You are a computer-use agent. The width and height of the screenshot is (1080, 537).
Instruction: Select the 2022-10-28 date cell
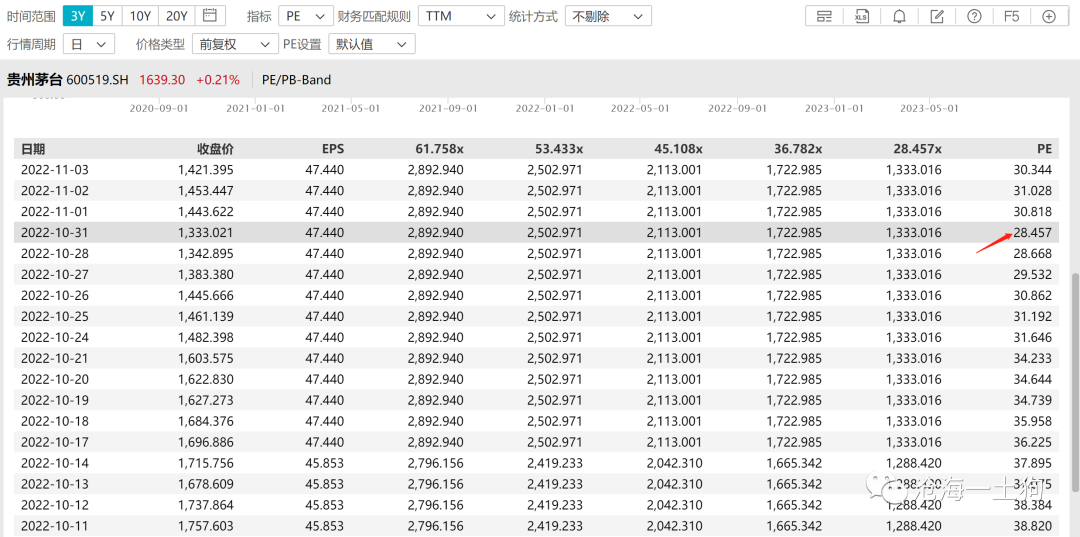click(55, 253)
